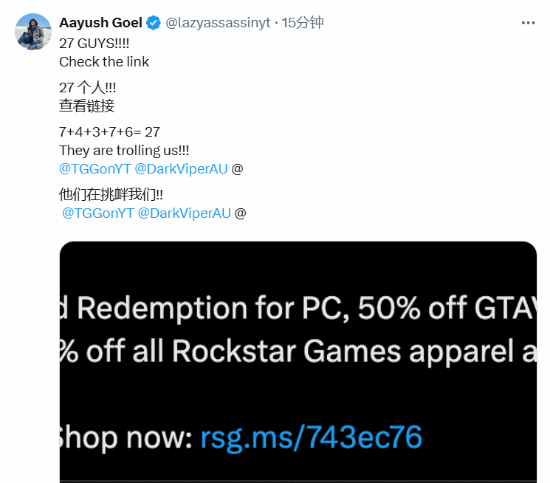The height and width of the screenshot is (483, 550).
Task: Click the 'Check the link' text line
Action: (104, 62)
